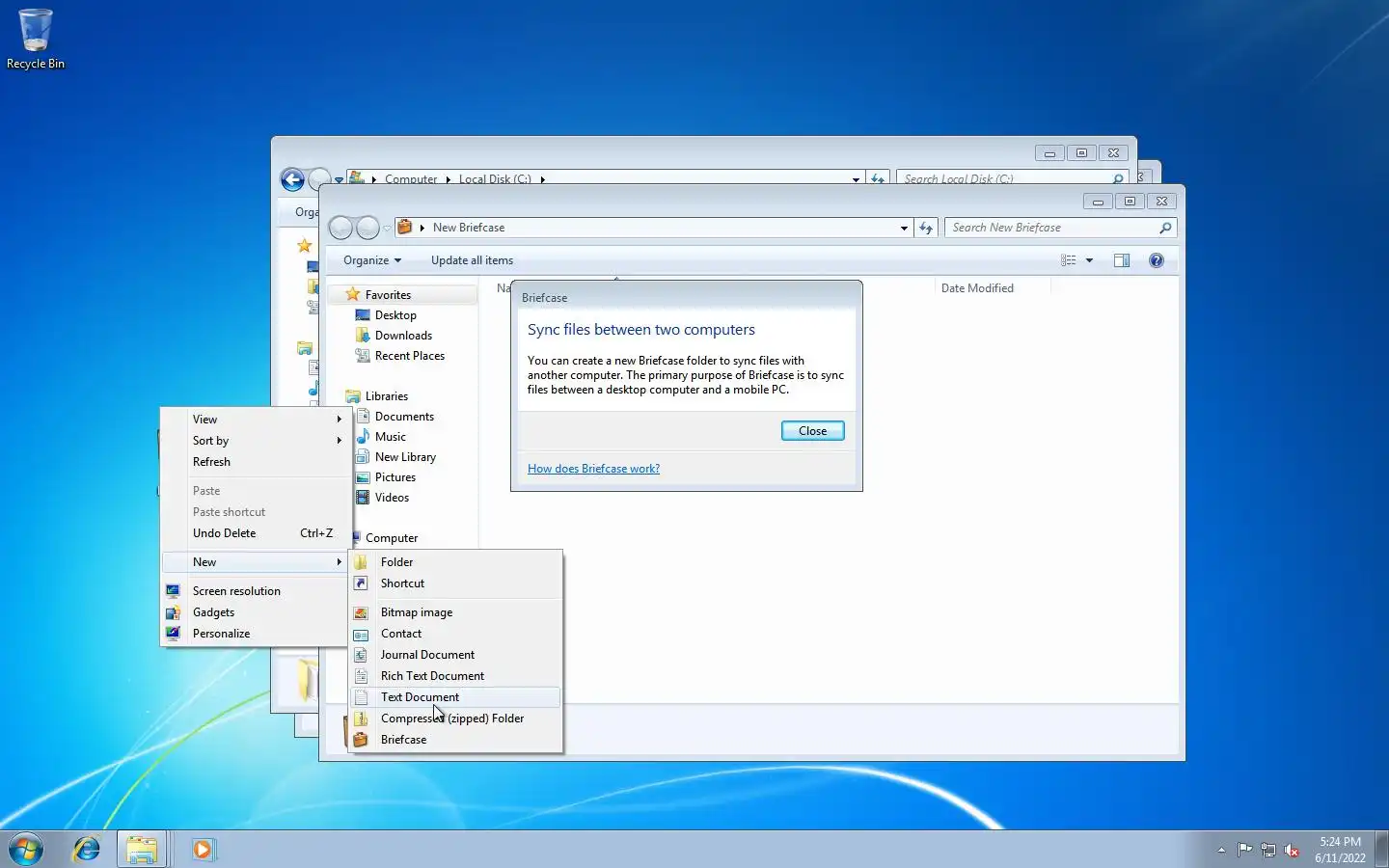Focus the Search Local Disk (C:) field

point(1003,178)
